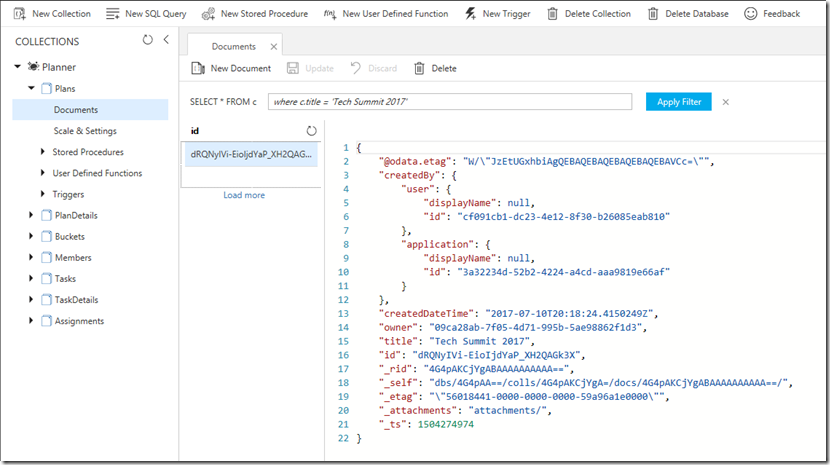Open Scale & Settings

(x=85, y=131)
